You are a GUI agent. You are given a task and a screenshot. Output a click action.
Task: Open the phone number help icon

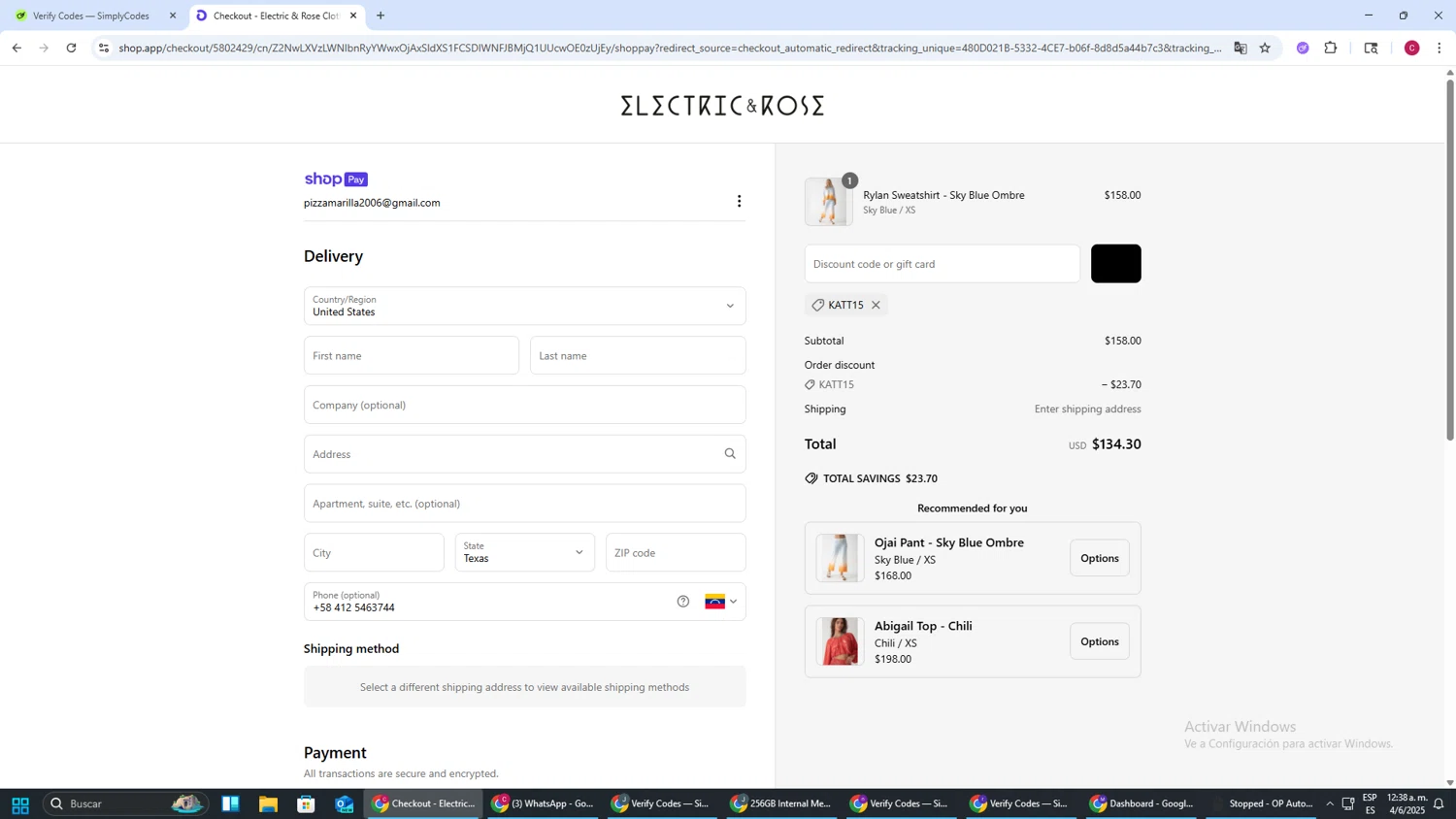(683, 602)
